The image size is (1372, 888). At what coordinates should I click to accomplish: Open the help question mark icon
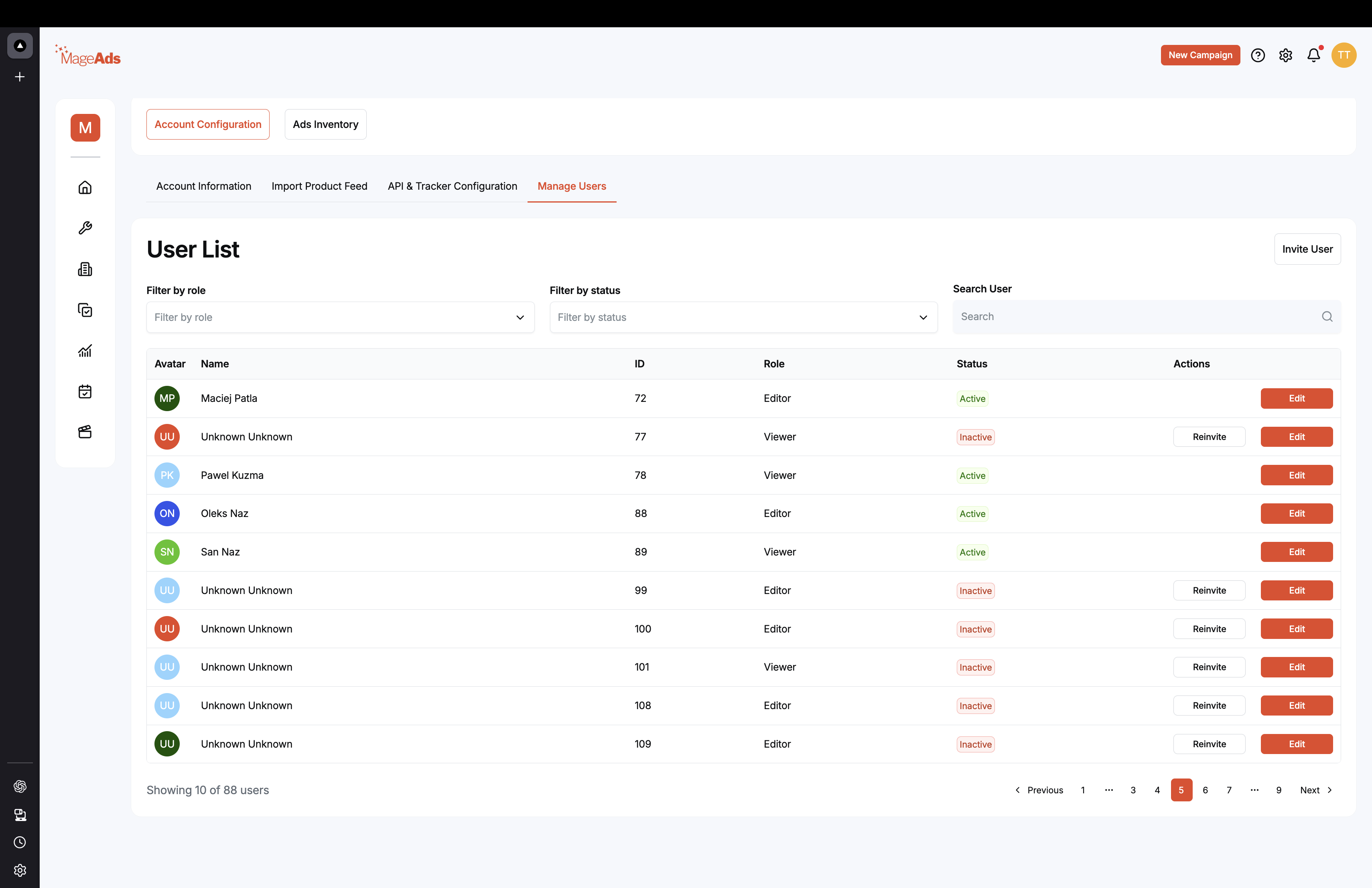point(1258,55)
